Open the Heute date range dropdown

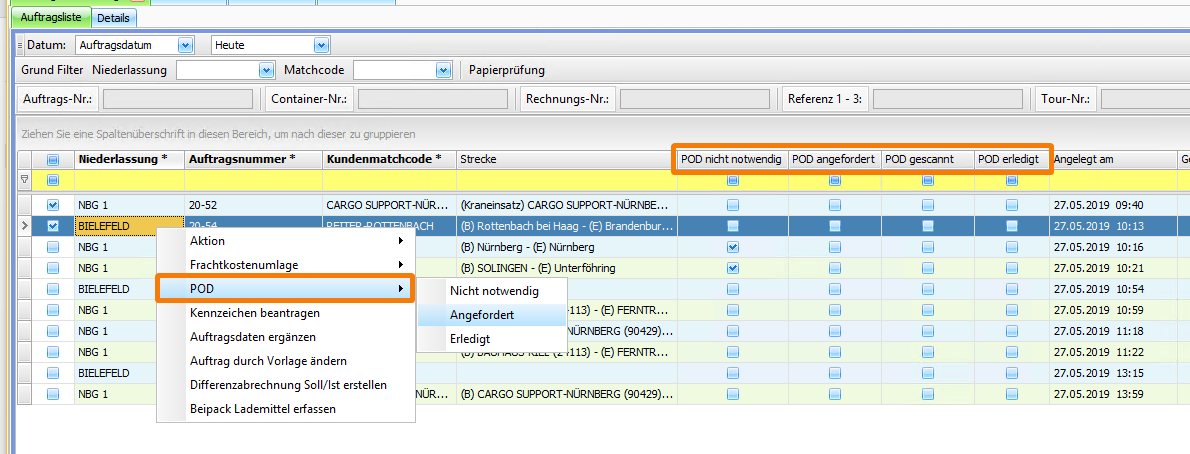coord(321,45)
